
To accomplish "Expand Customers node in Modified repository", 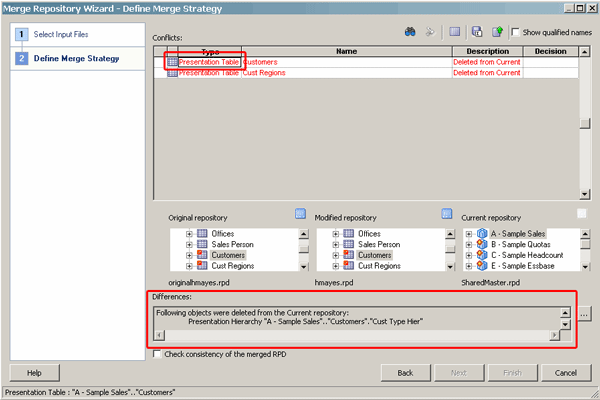I will (x=336, y=255).
